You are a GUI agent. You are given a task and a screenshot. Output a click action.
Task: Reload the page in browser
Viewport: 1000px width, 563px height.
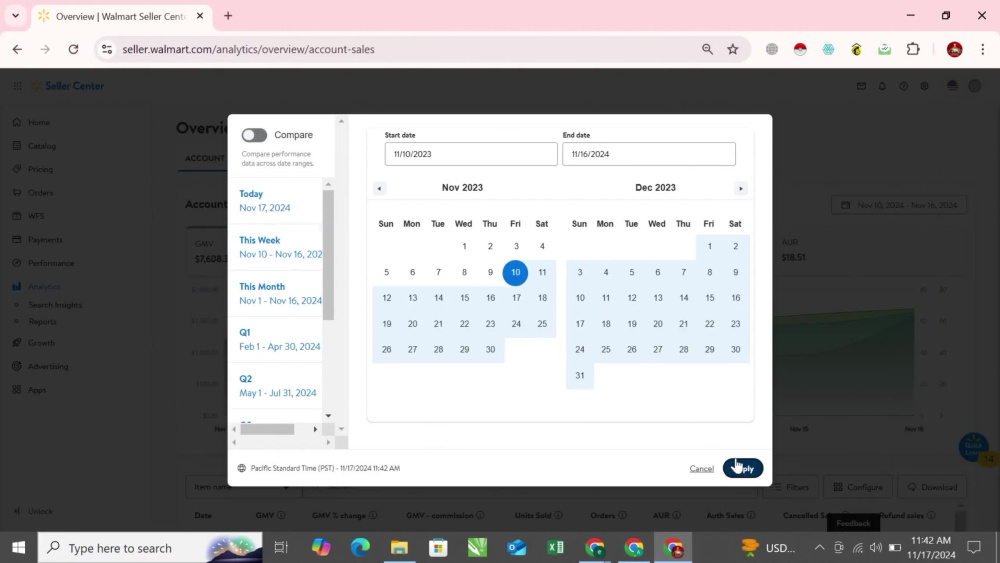[73, 49]
